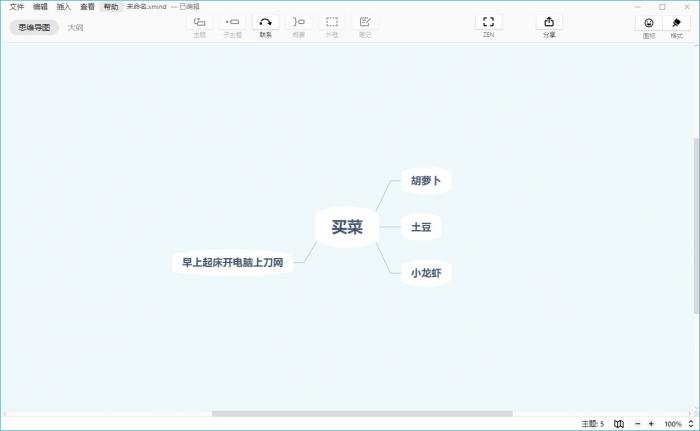Open the 帮助 (Help) menu

tap(111, 6)
